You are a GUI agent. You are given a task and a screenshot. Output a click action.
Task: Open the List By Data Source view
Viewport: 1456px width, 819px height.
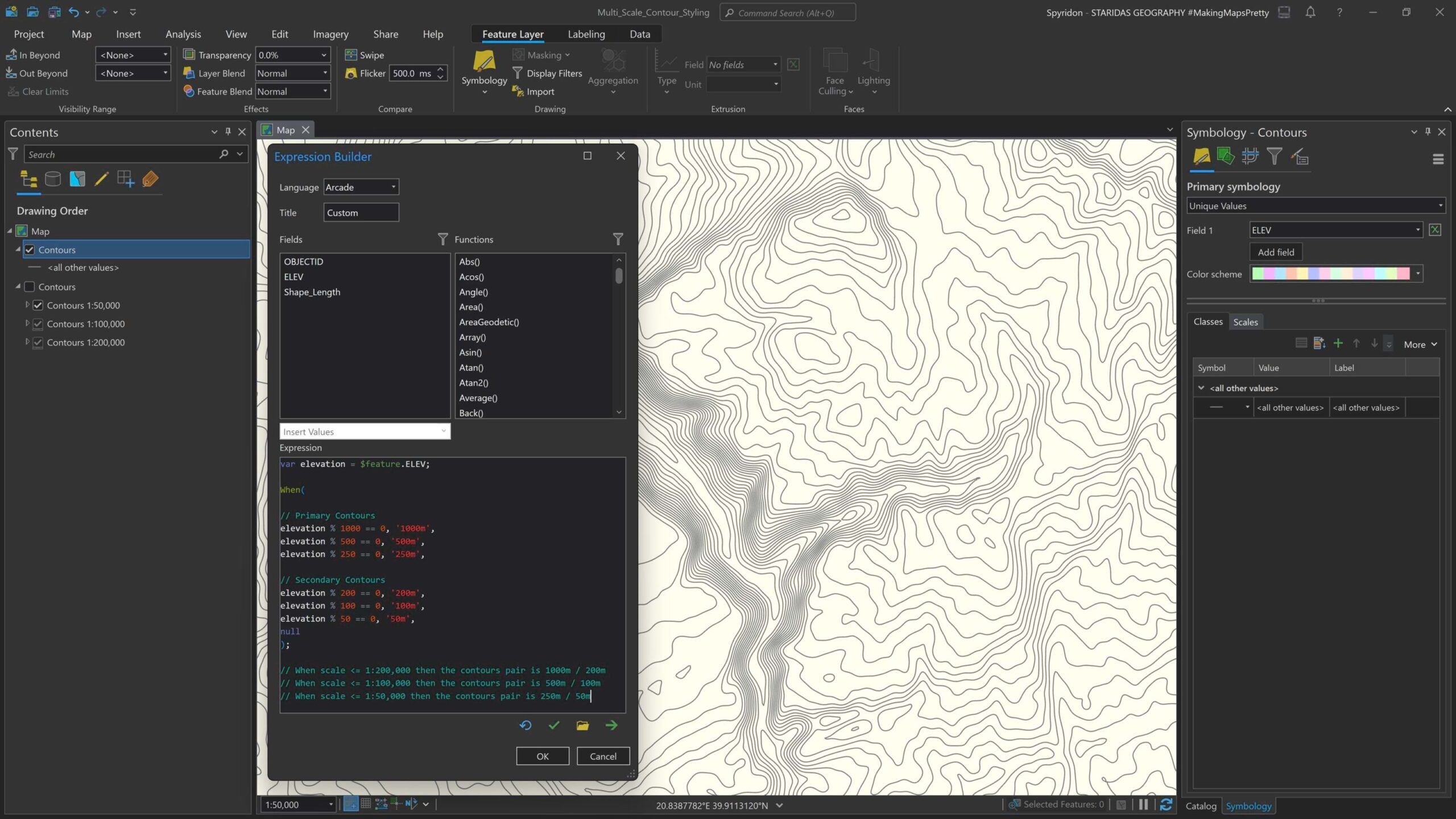point(53,179)
